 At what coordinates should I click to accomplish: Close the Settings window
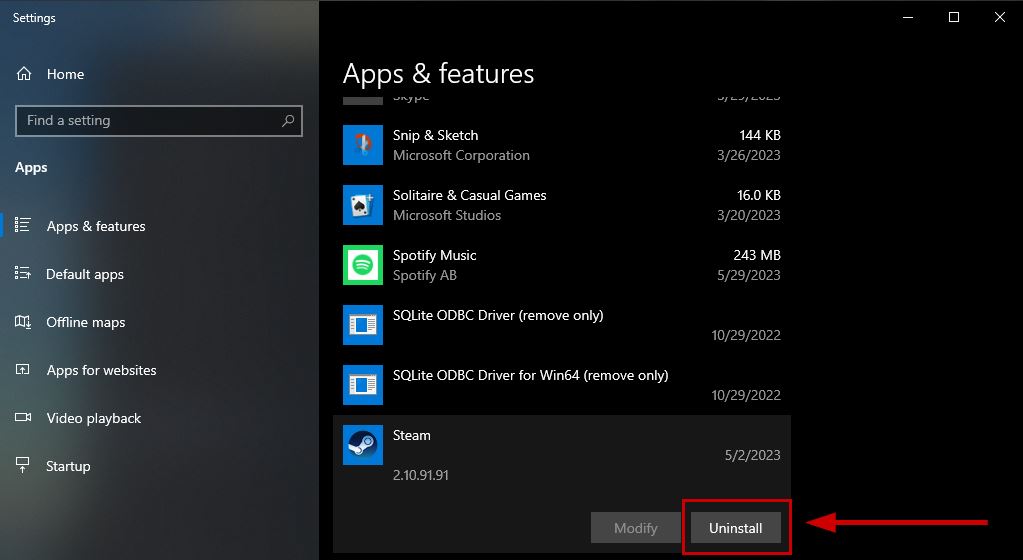[x=1000, y=18]
